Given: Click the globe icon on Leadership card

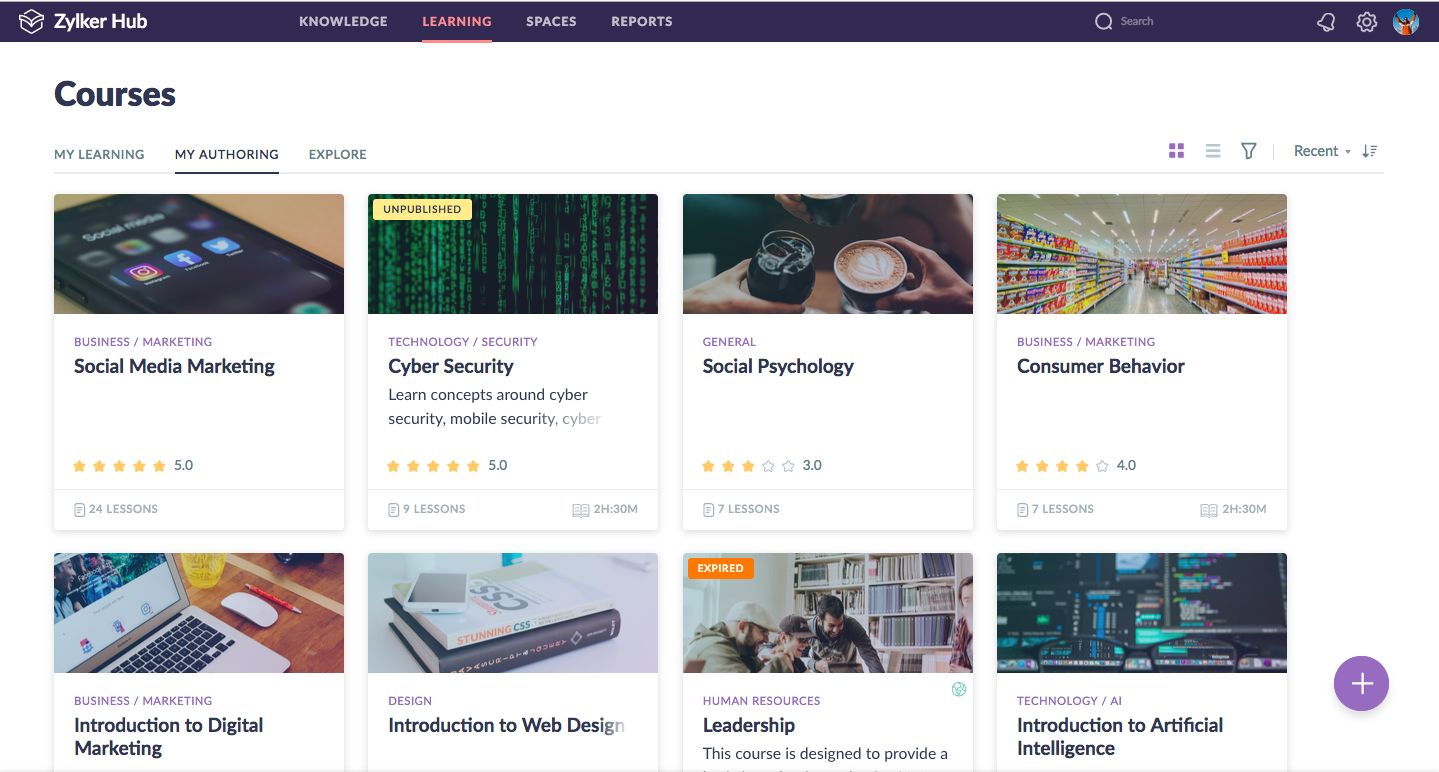Looking at the screenshot, I should 959,689.
